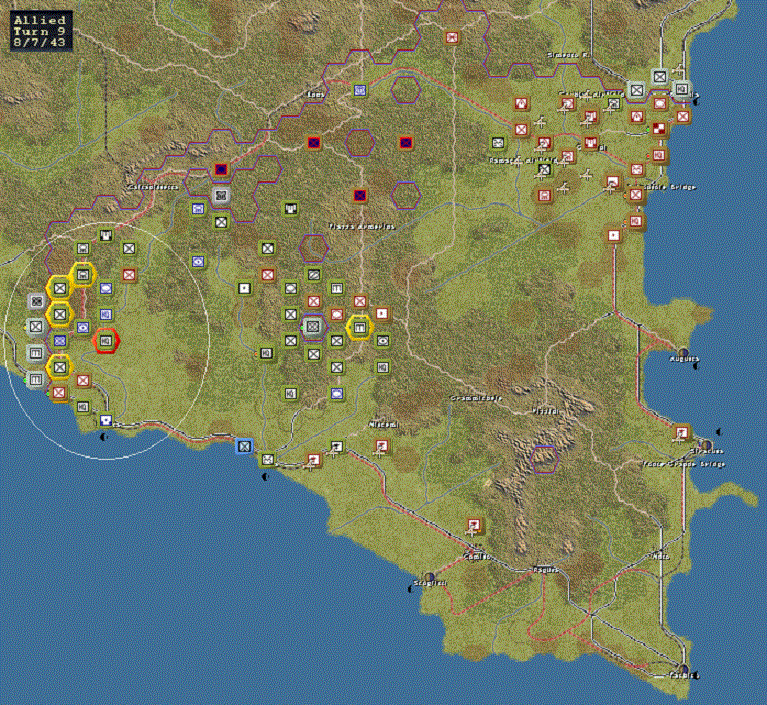Click the 'Pachino' map label
Viewport: 767px width, 705px height.
click(684, 676)
